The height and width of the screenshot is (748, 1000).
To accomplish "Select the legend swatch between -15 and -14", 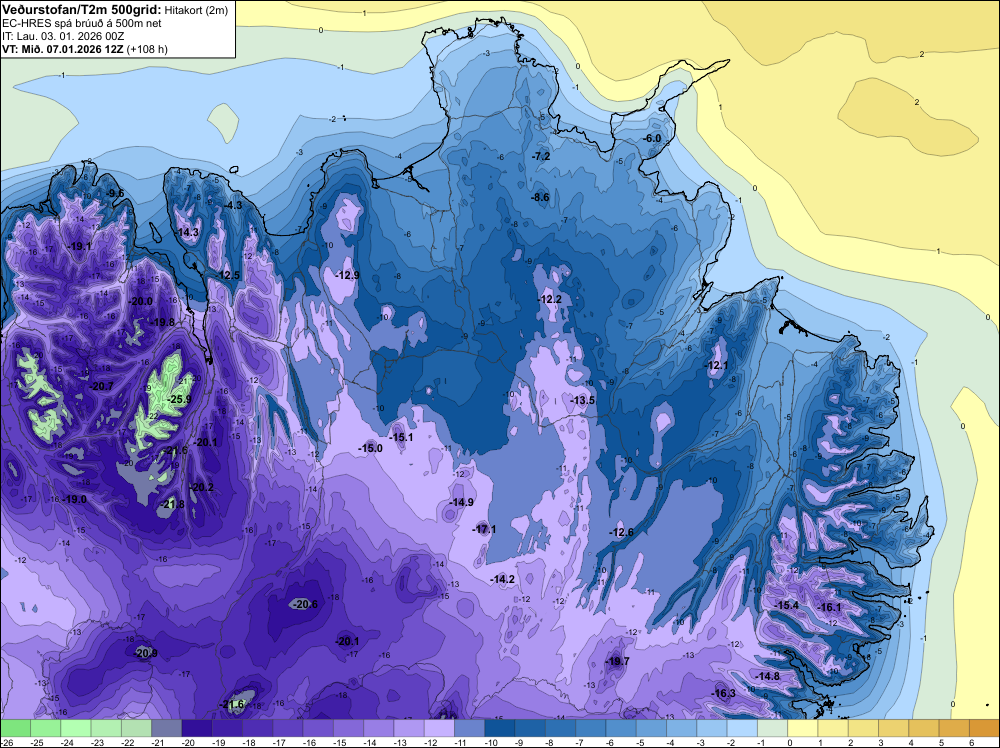I will click(x=348, y=728).
